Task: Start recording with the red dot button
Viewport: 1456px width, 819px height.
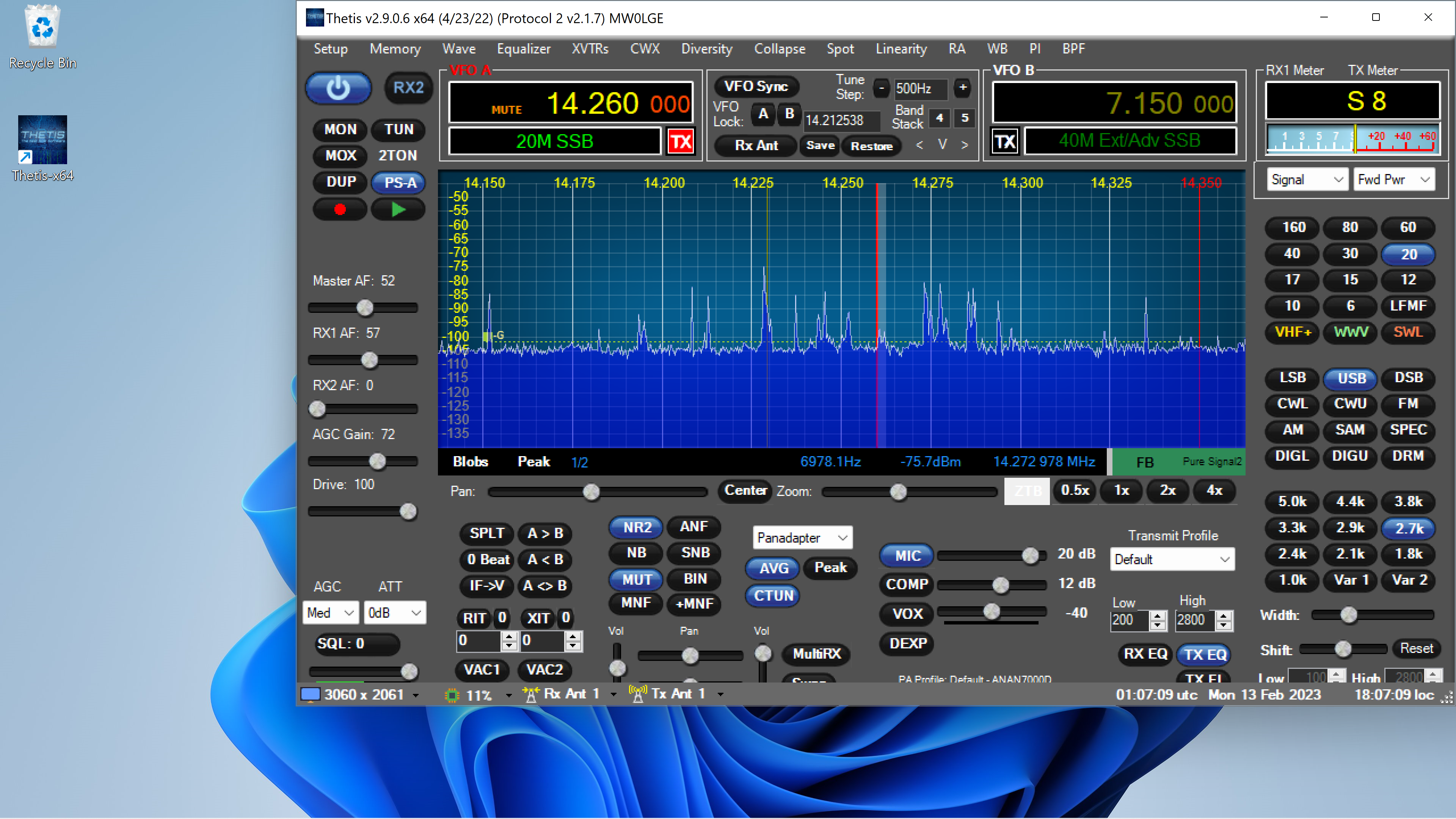Action: tap(340, 210)
